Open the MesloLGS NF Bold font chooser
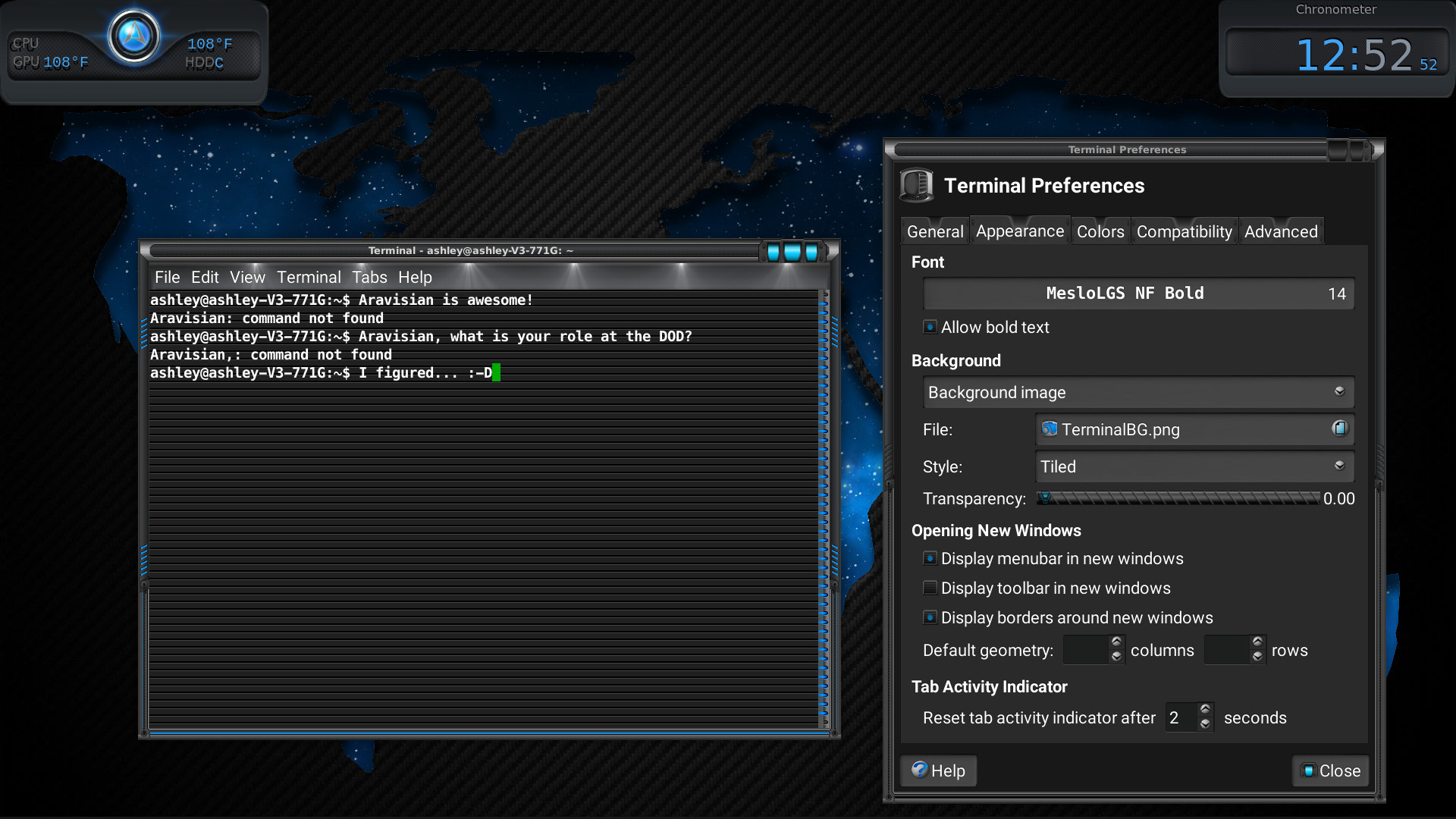This screenshot has height=819, width=1456. tap(1137, 293)
